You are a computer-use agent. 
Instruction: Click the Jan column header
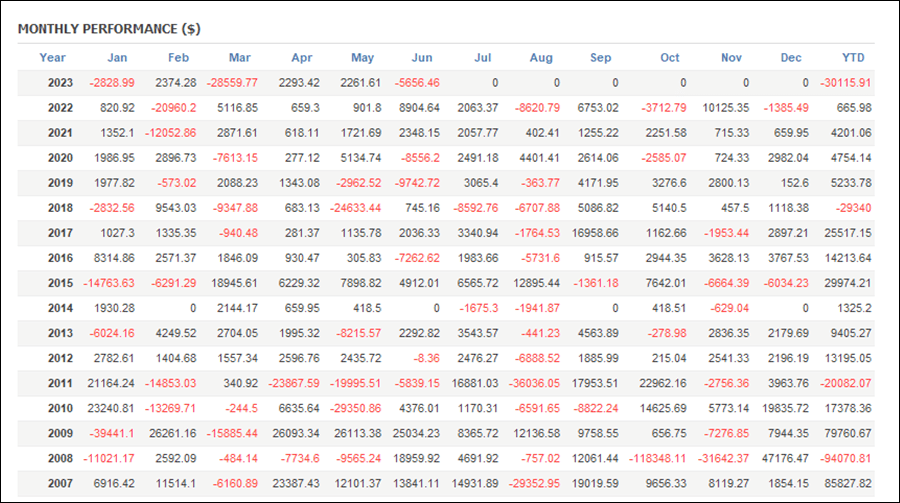tap(117, 57)
